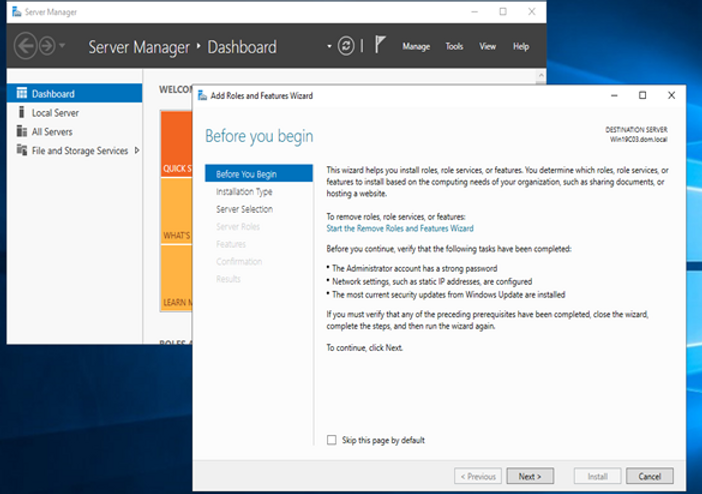Image resolution: width=702 pixels, height=494 pixels.
Task: Open the breadcrumb dropdown beside the refresh icon
Action: [328, 47]
